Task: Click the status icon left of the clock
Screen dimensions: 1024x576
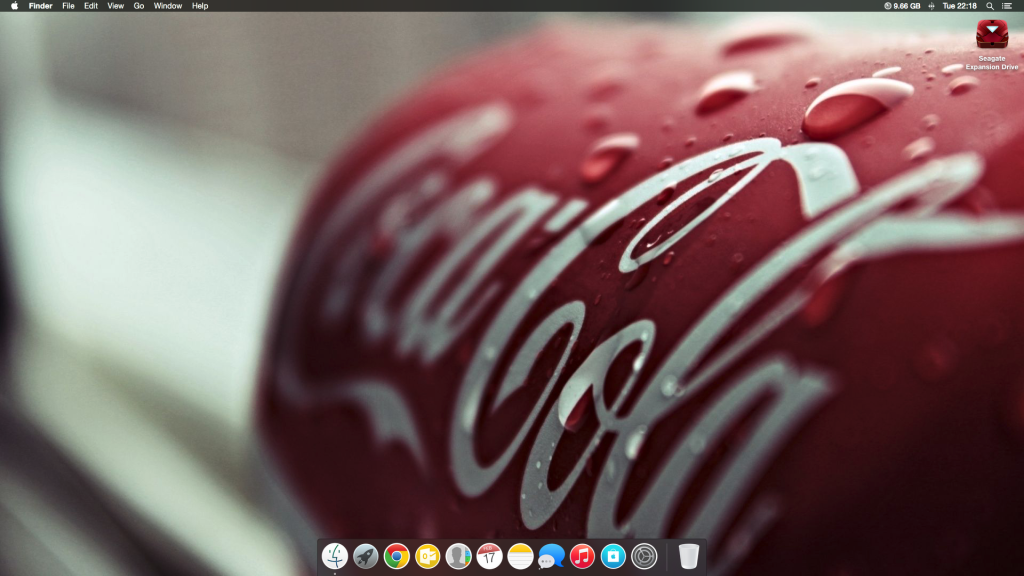Action: [x=931, y=6]
